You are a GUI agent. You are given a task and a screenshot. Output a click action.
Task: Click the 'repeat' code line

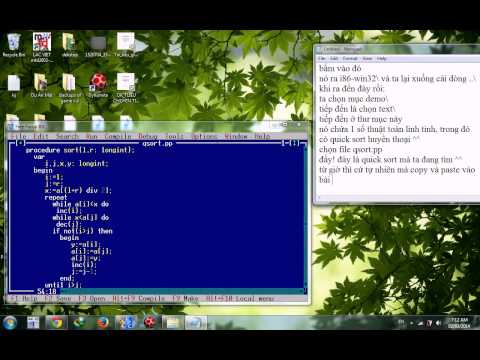point(56,197)
